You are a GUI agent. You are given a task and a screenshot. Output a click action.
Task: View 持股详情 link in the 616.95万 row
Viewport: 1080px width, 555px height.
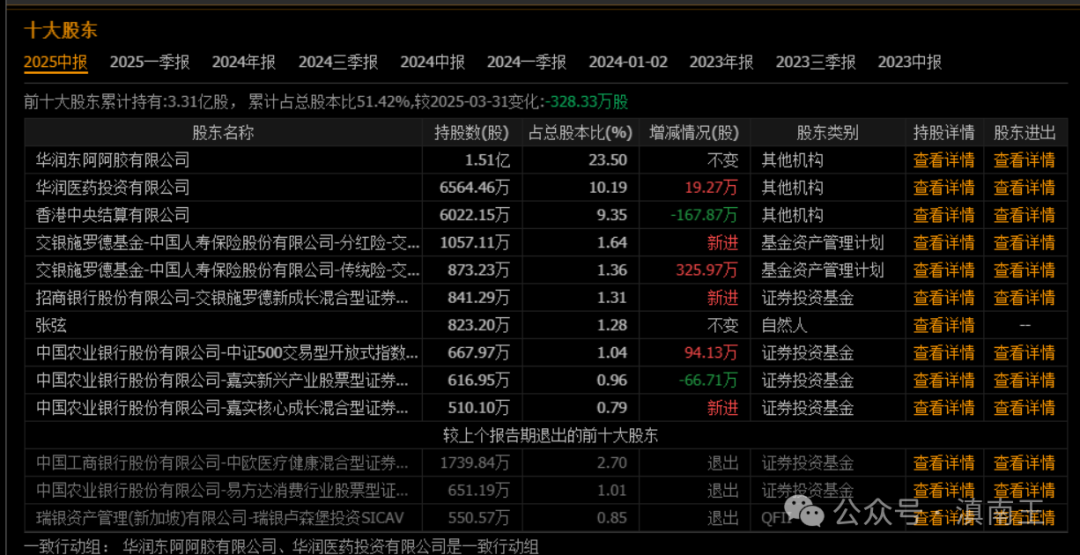click(x=944, y=380)
